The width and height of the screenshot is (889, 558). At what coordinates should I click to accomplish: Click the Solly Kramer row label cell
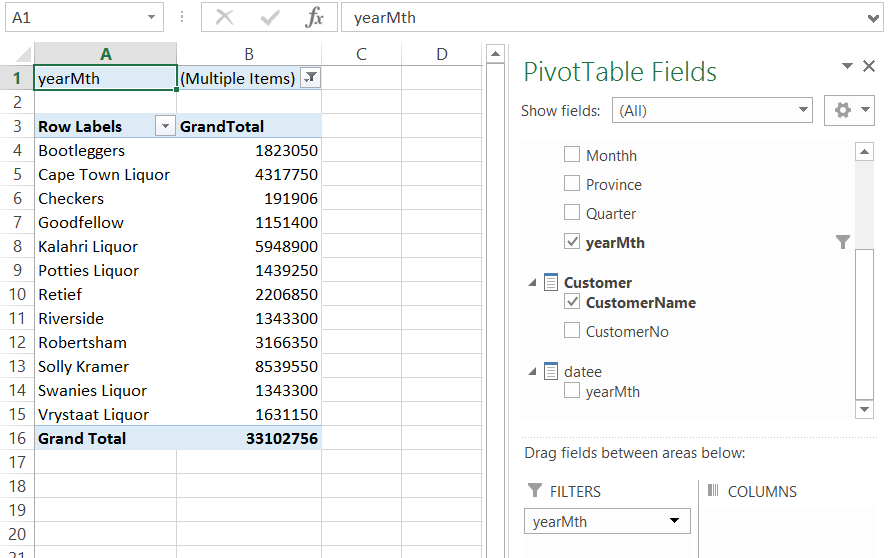click(x=84, y=366)
